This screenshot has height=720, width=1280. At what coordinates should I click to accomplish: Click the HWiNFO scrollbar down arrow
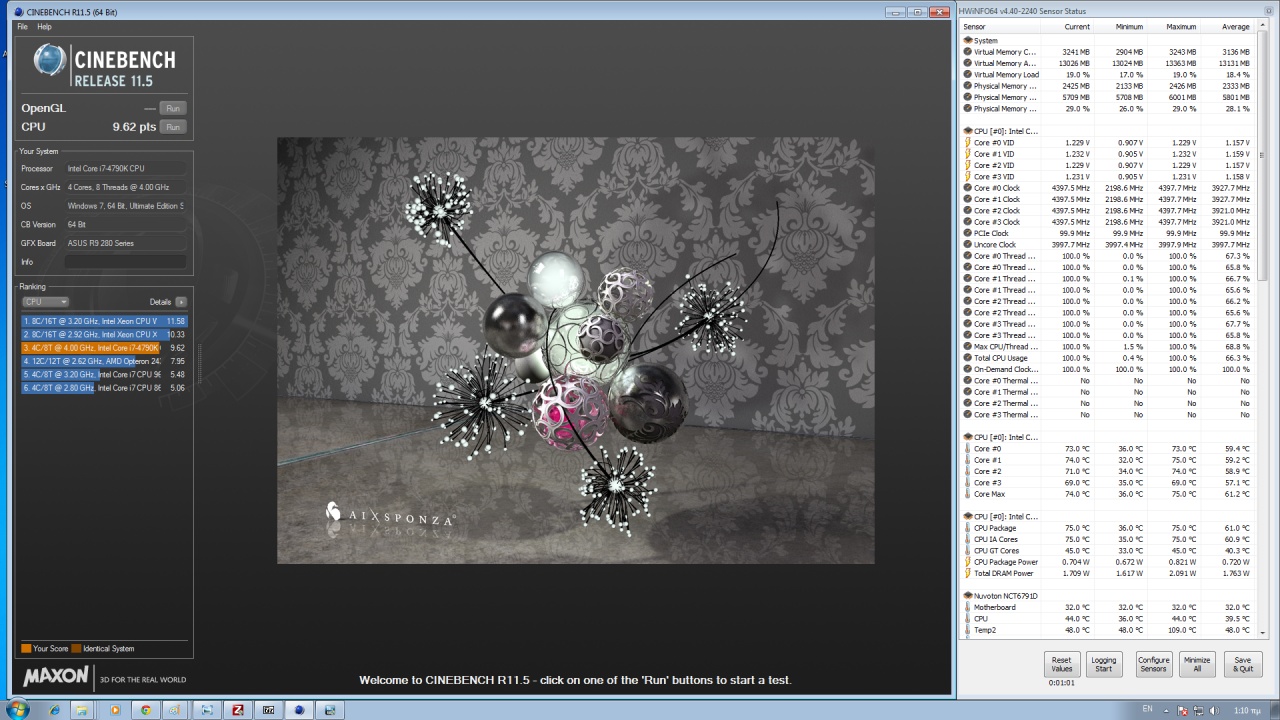click(1262, 633)
